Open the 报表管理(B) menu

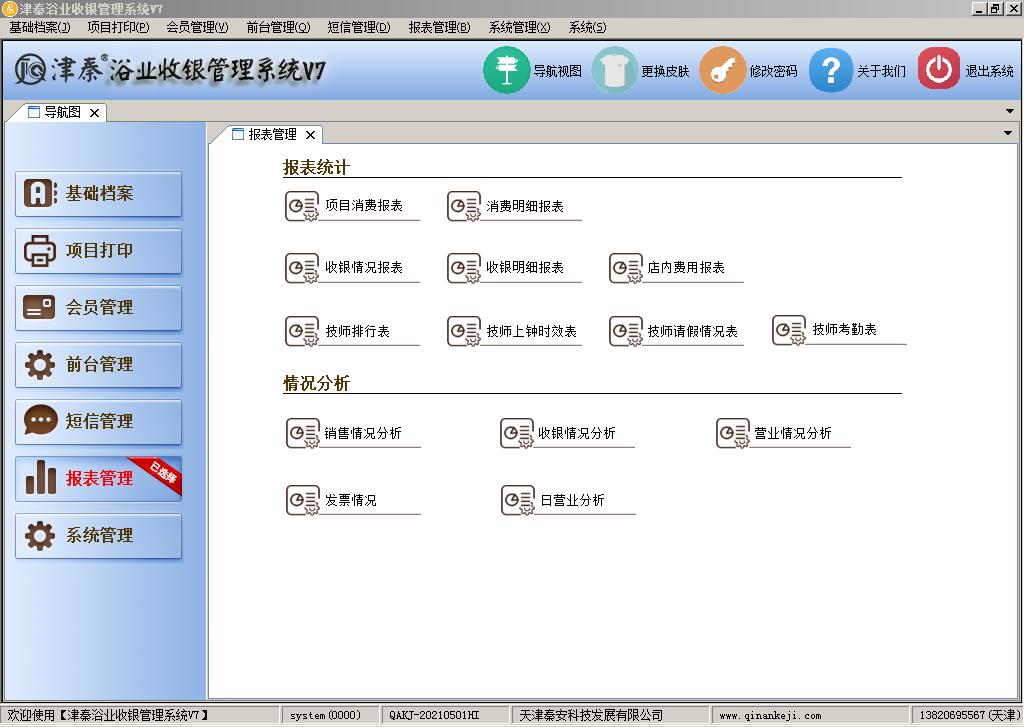point(439,27)
